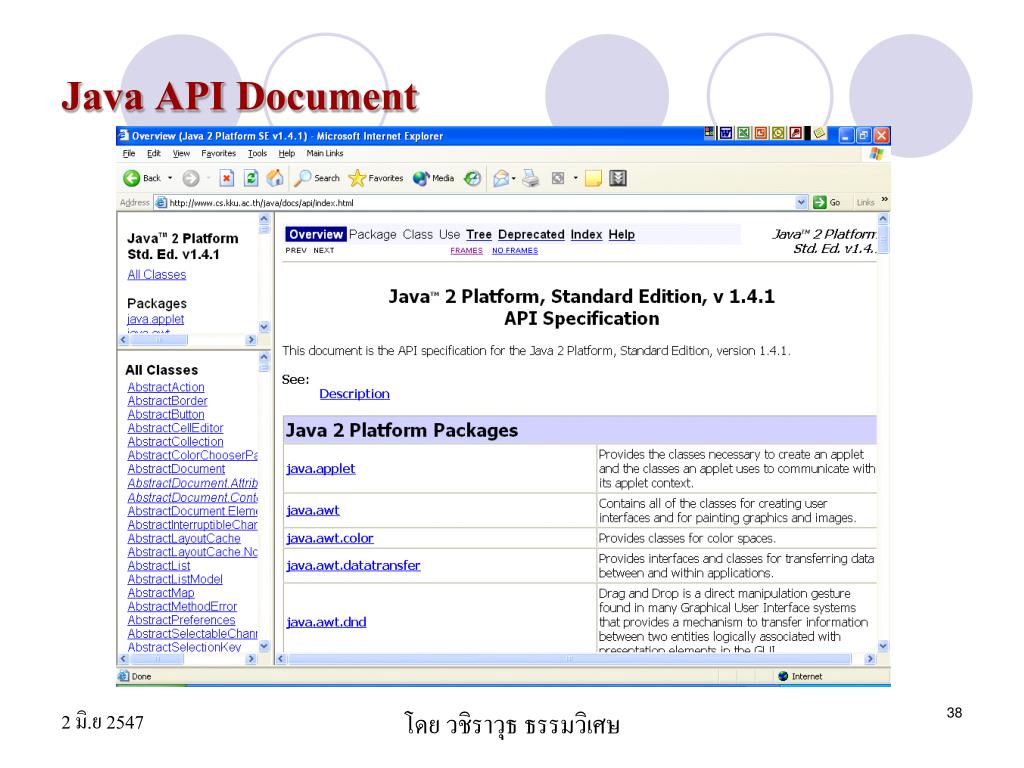Expand the Links bar chevron
1024x768 pixels.
[x=884, y=199]
